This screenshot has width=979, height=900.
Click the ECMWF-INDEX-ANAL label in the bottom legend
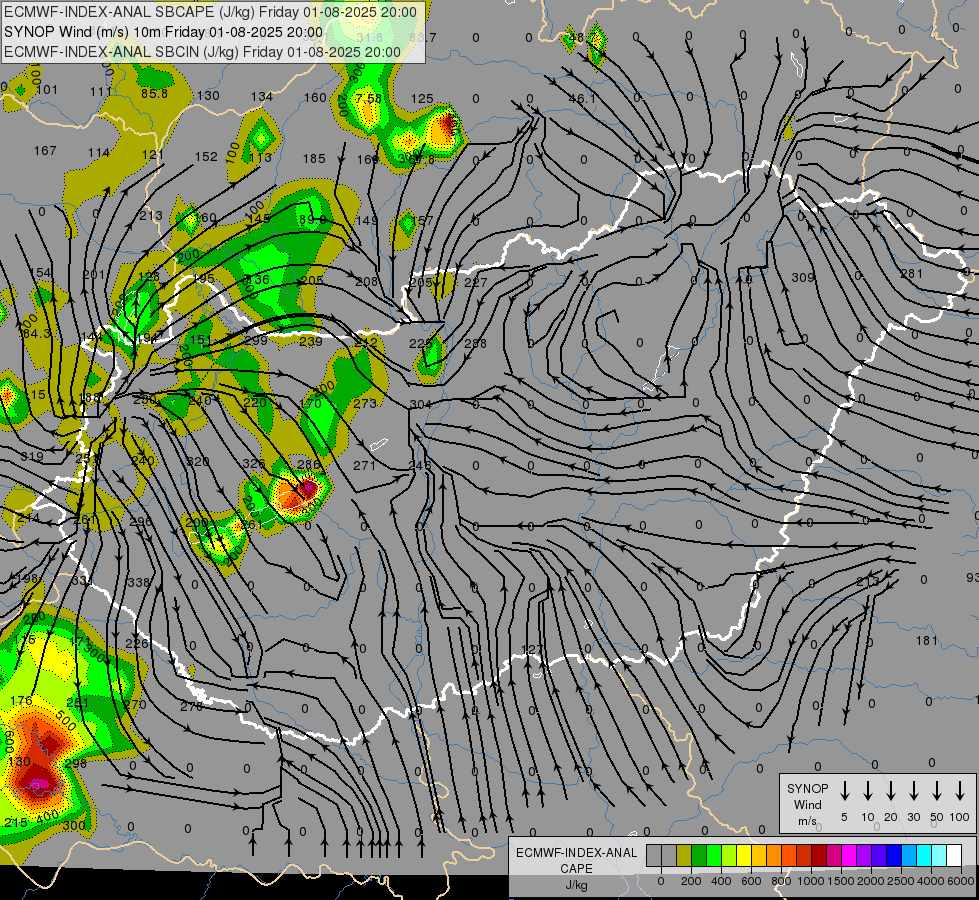(576, 853)
